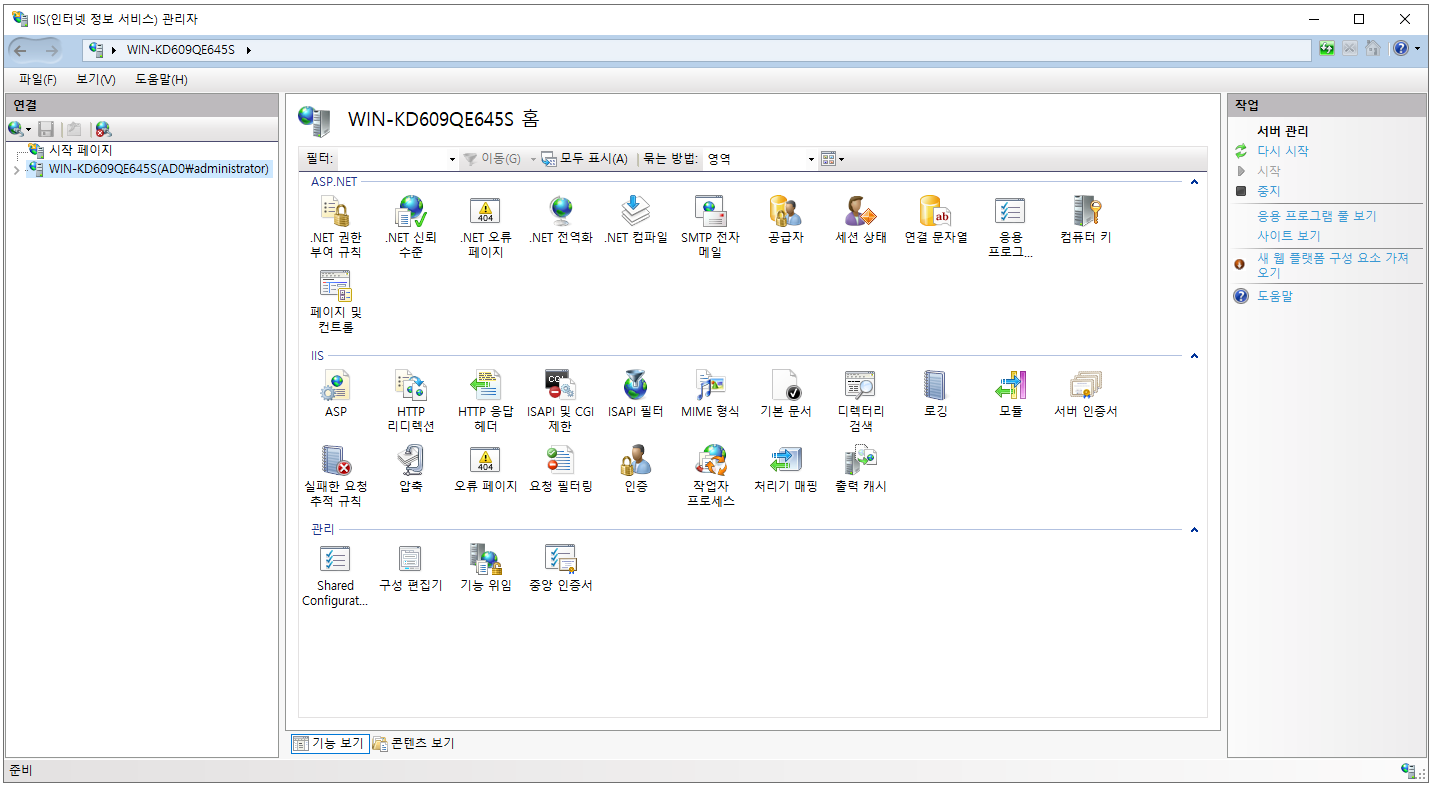Open 서버 인증서 feature
This screenshot has width=1433, height=788.
click(x=1086, y=394)
